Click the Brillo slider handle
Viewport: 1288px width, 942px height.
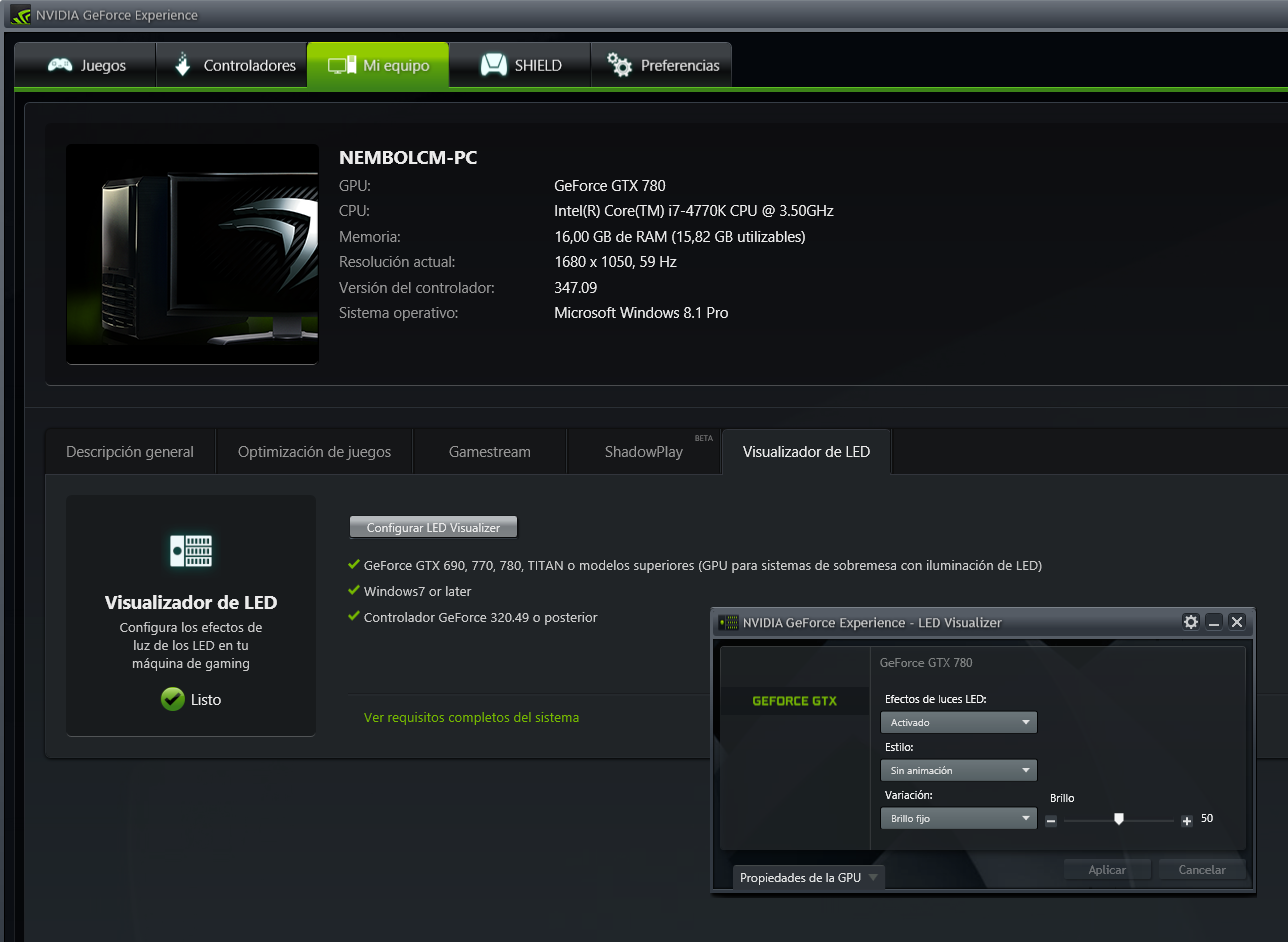(x=1119, y=819)
